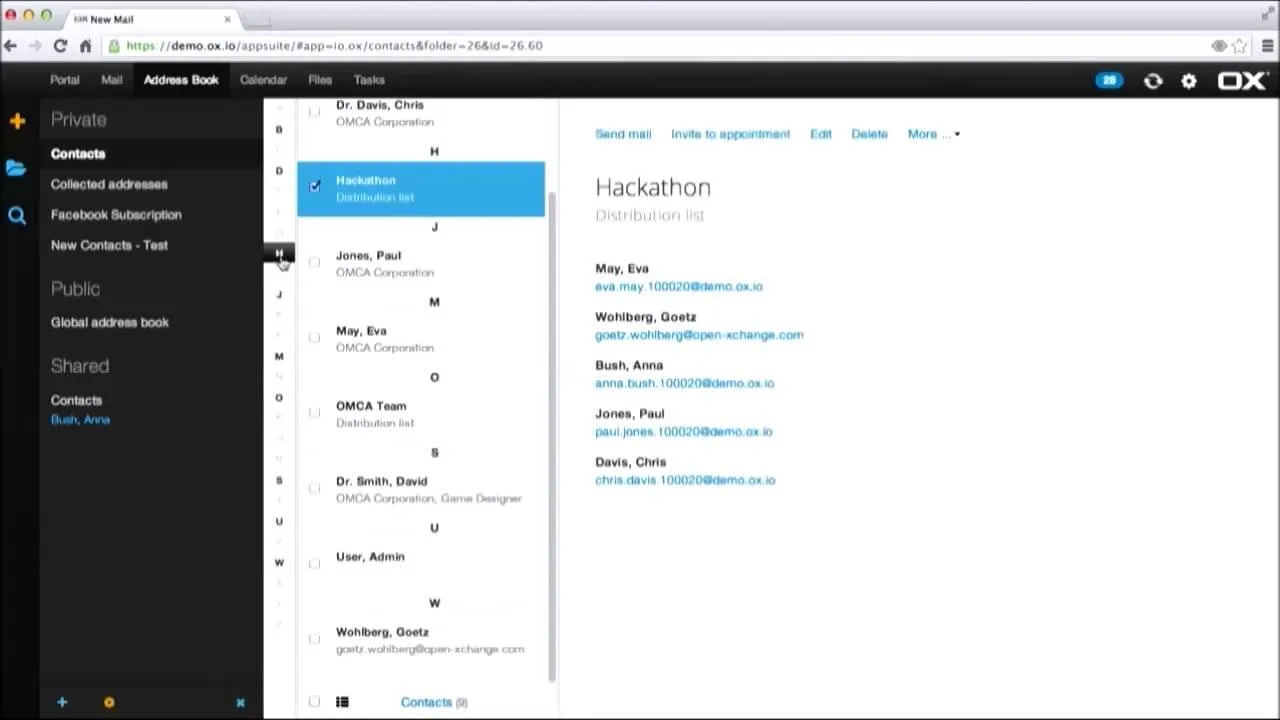1280x720 pixels.
Task: Click chris.davis.100020@demo.ox.io email link
Action: click(x=685, y=480)
